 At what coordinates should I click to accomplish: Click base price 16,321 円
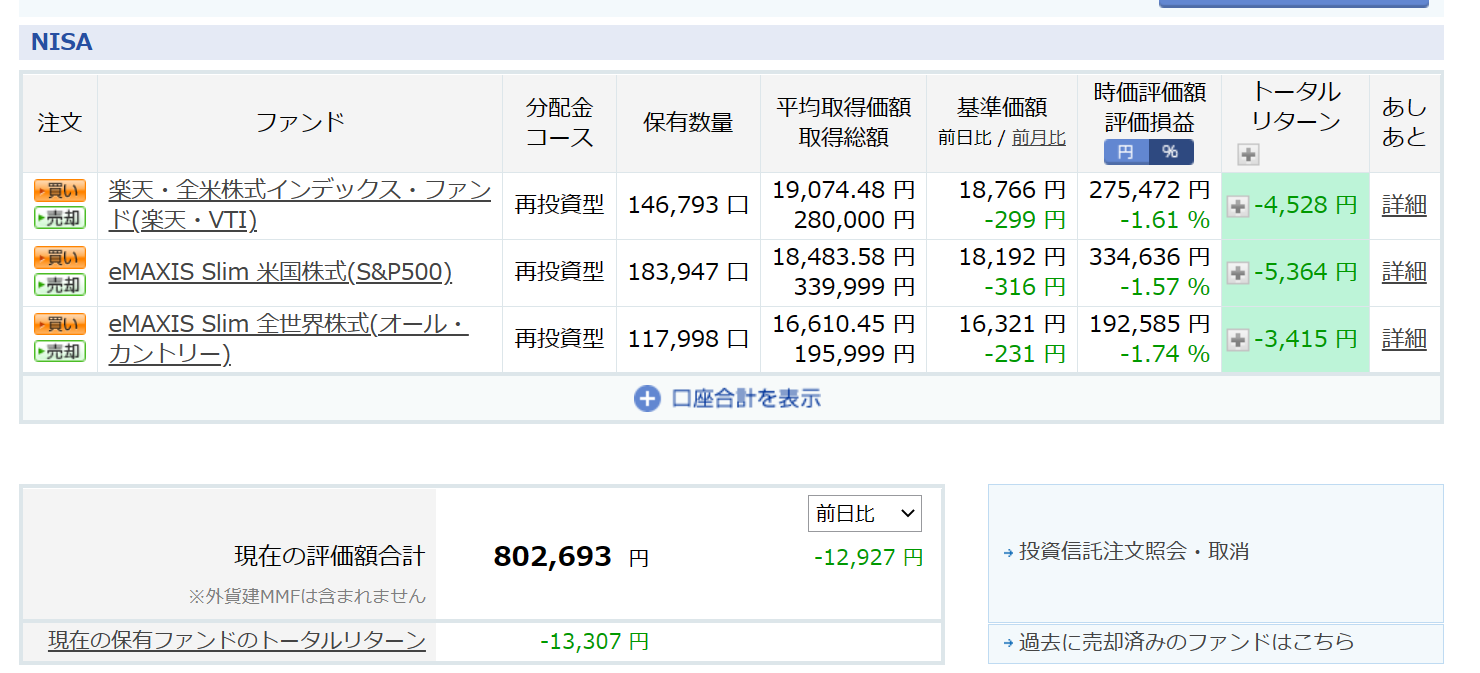click(1012, 324)
